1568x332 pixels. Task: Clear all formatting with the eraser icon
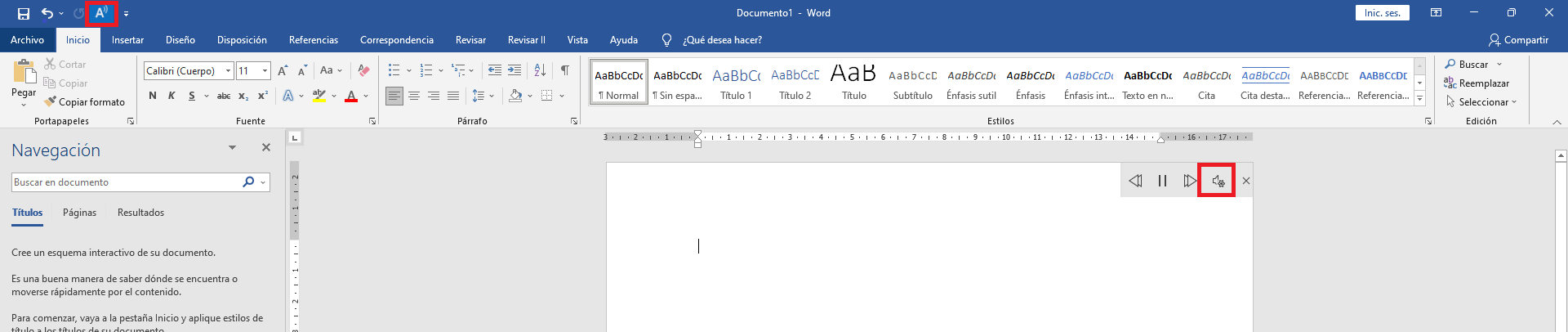363,71
